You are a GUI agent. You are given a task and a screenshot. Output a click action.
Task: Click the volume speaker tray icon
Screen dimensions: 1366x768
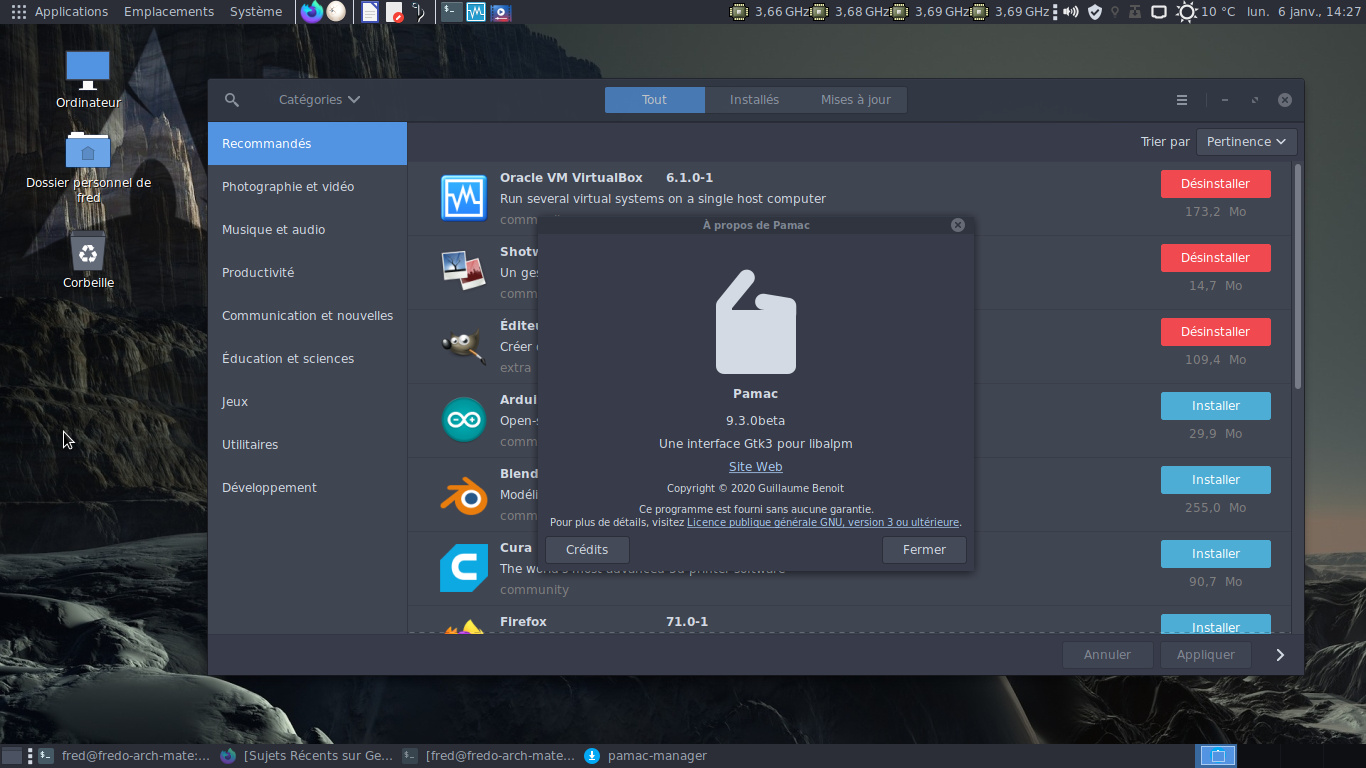pos(1071,12)
